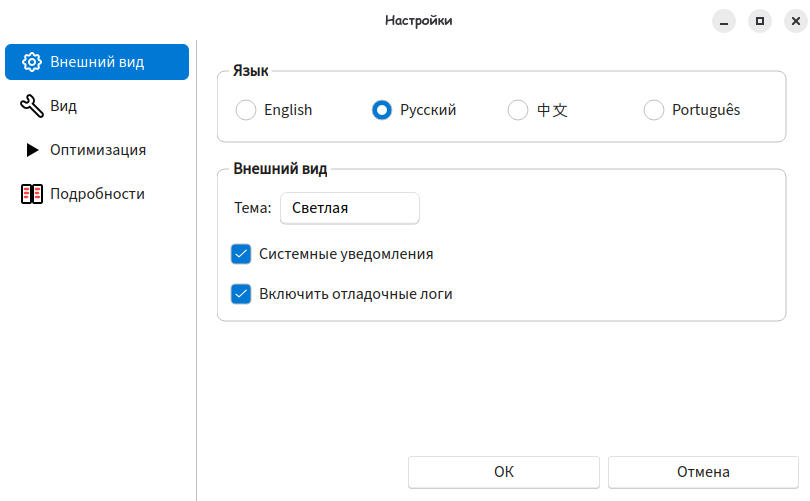Click the play triangle icon beside Оптимизация
The width and height of the screenshot is (810, 501).
[32, 150]
